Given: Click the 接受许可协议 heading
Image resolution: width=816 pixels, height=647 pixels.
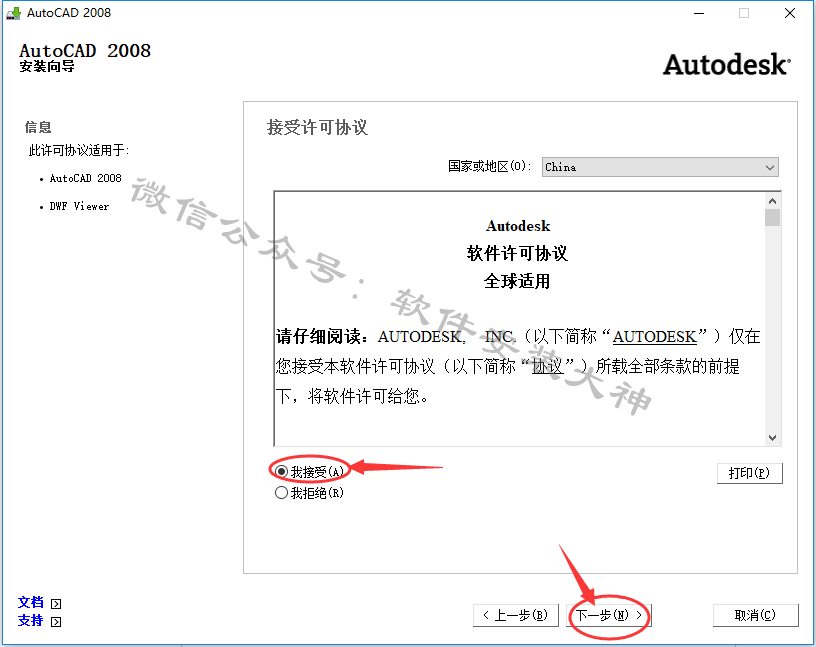Looking at the screenshot, I should (317, 128).
